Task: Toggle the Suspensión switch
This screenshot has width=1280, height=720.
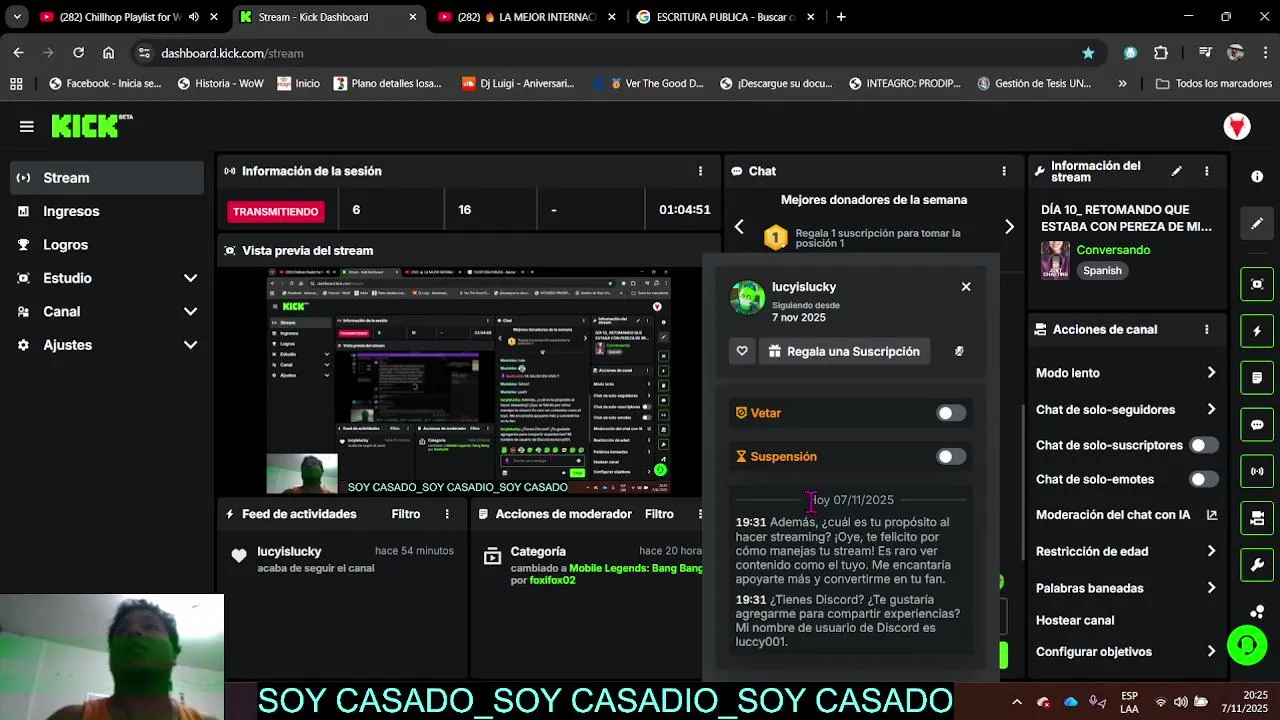Action: point(951,457)
